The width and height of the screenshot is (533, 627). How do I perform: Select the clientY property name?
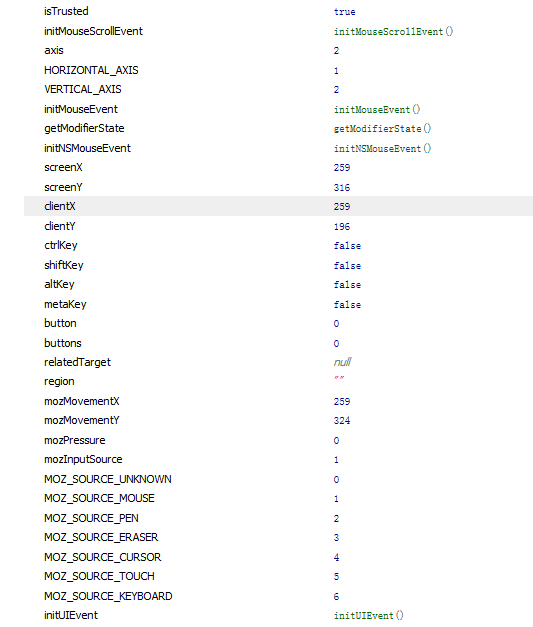click(60, 226)
